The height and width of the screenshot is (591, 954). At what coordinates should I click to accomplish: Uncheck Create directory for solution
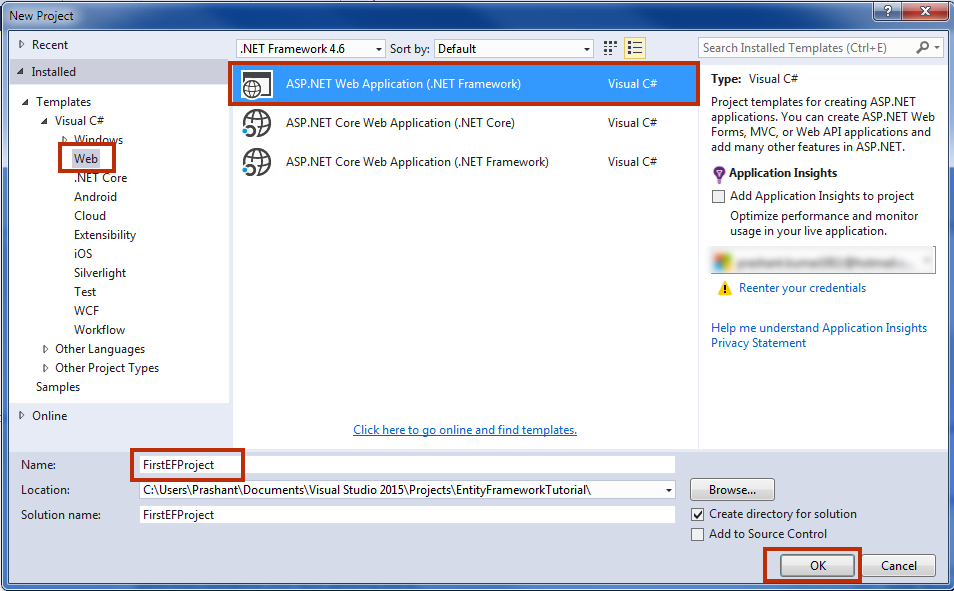click(x=698, y=514)
